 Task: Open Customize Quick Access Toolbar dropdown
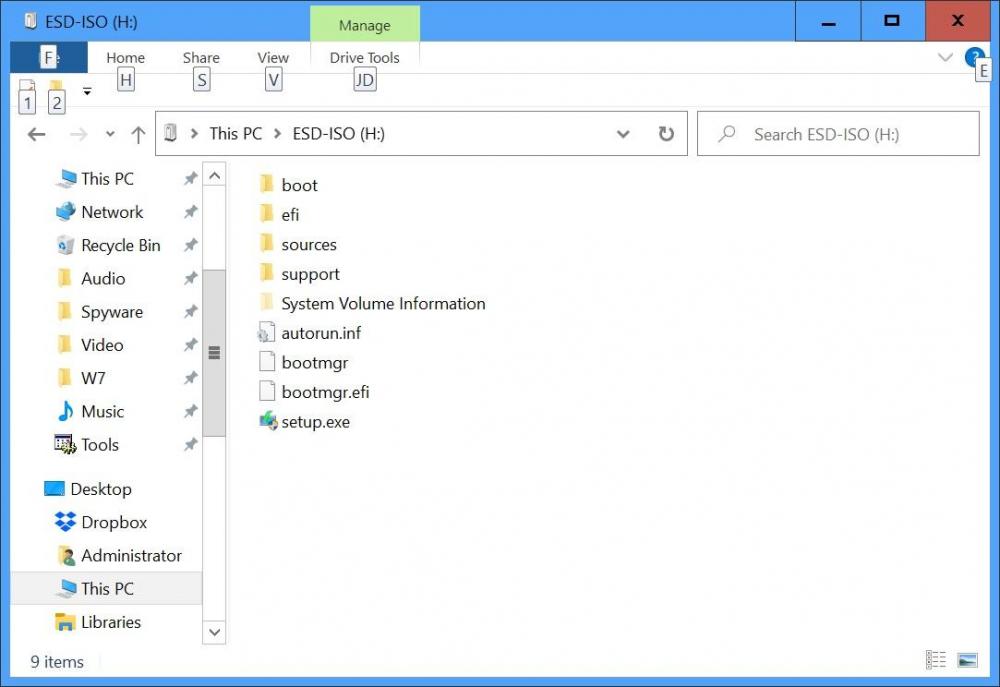[87, 91]
